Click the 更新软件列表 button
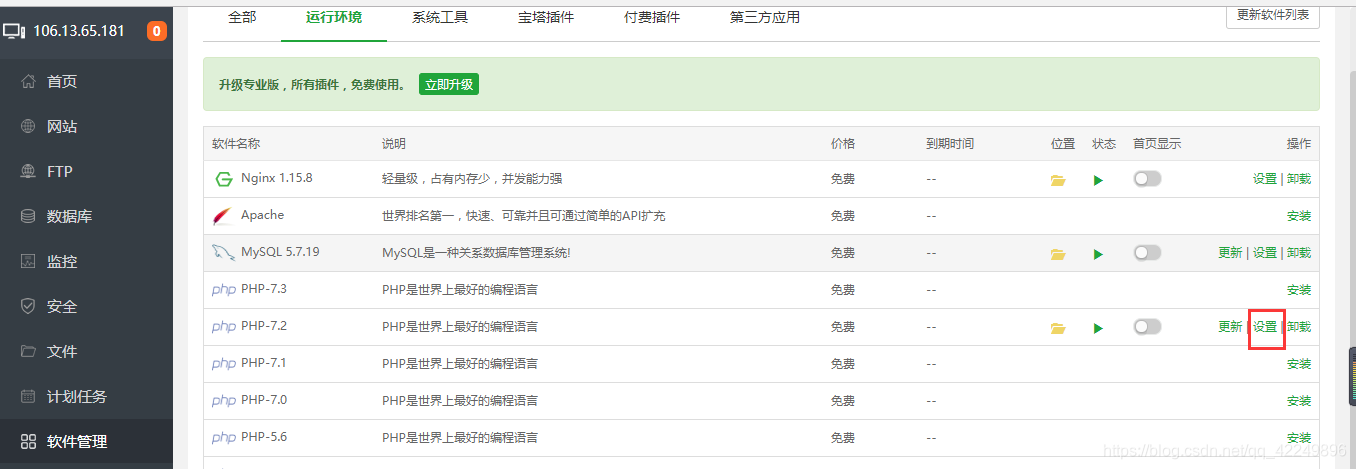The width and height of the screenshot is (1356, 469). [1273, 15]
